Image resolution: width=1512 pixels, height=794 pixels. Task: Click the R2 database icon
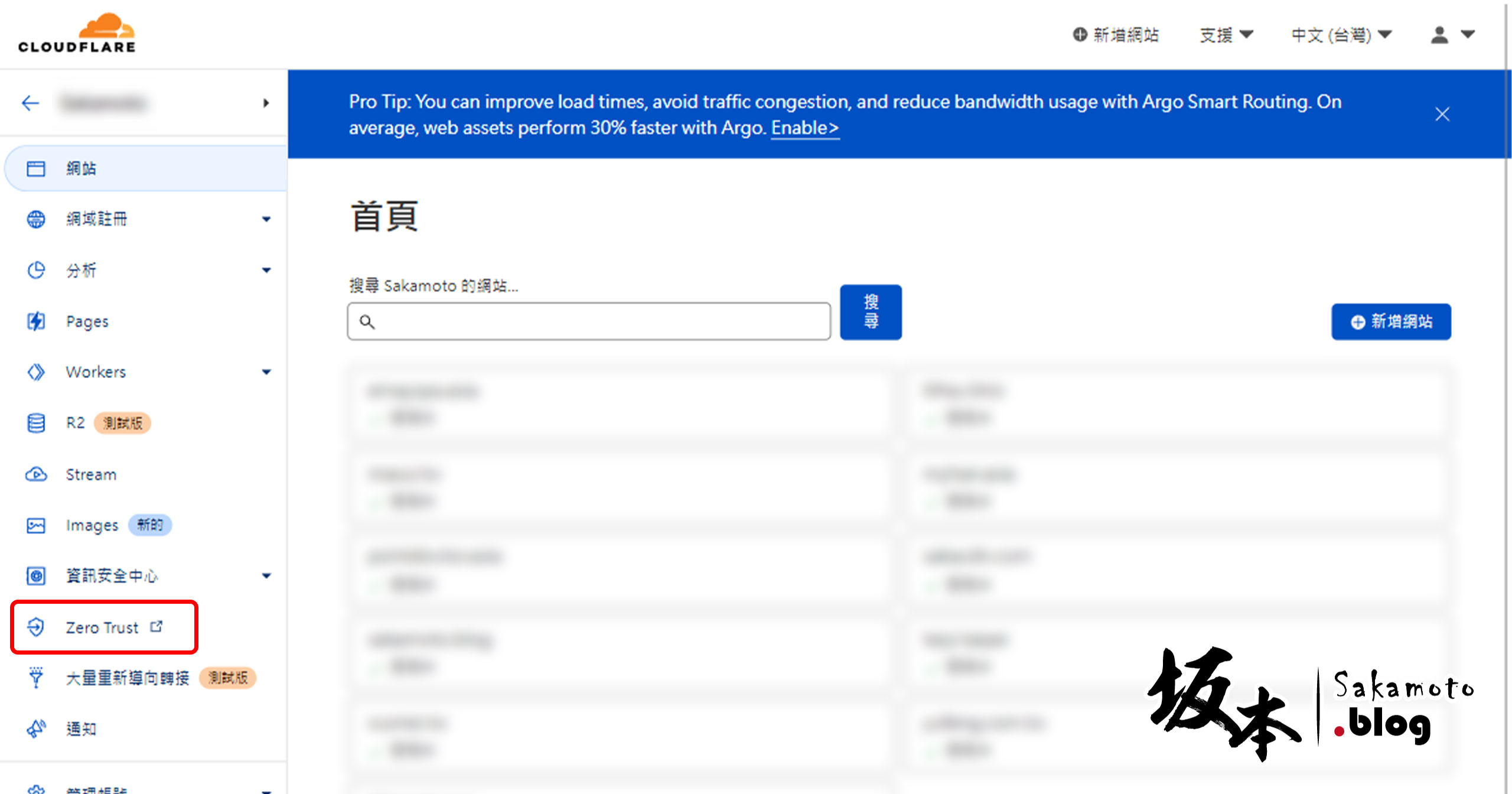tap(36, 423)
